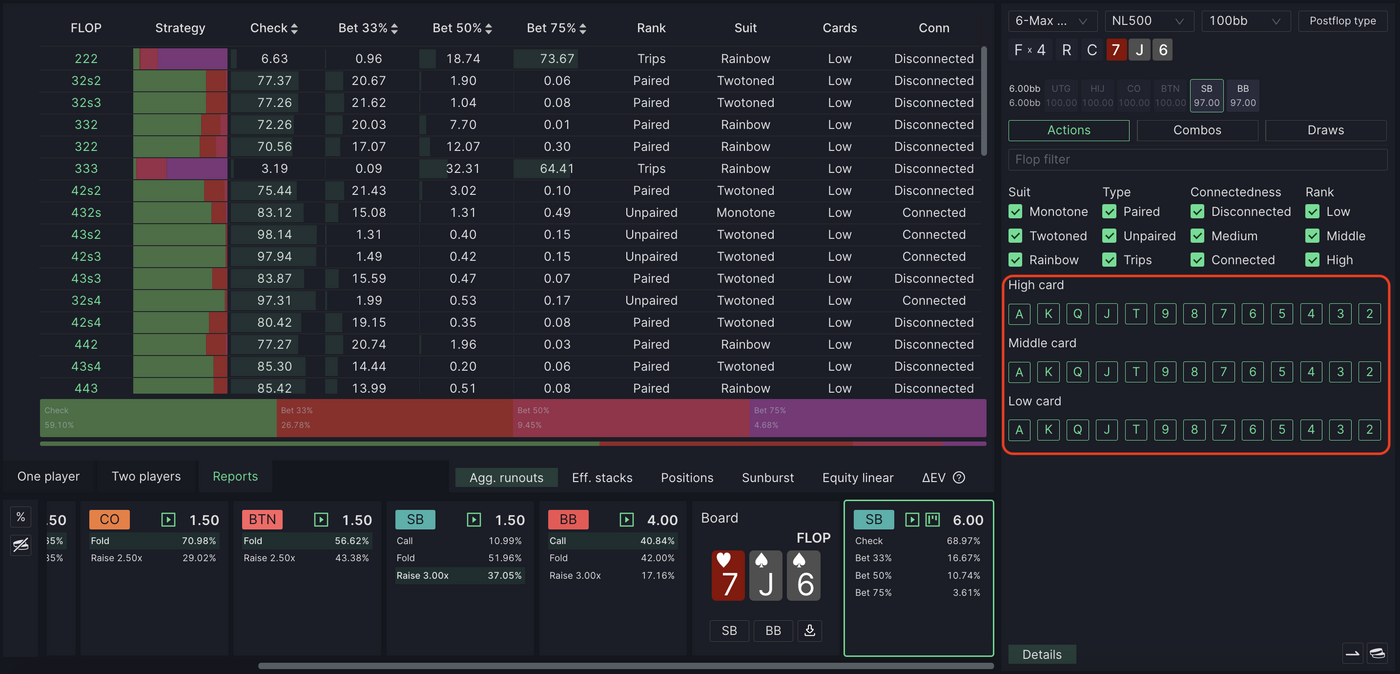This screenshot has width=1400, height=674.
Task: Uncheck the Disconnected checkbox
Action: (x=1198, y=212)
